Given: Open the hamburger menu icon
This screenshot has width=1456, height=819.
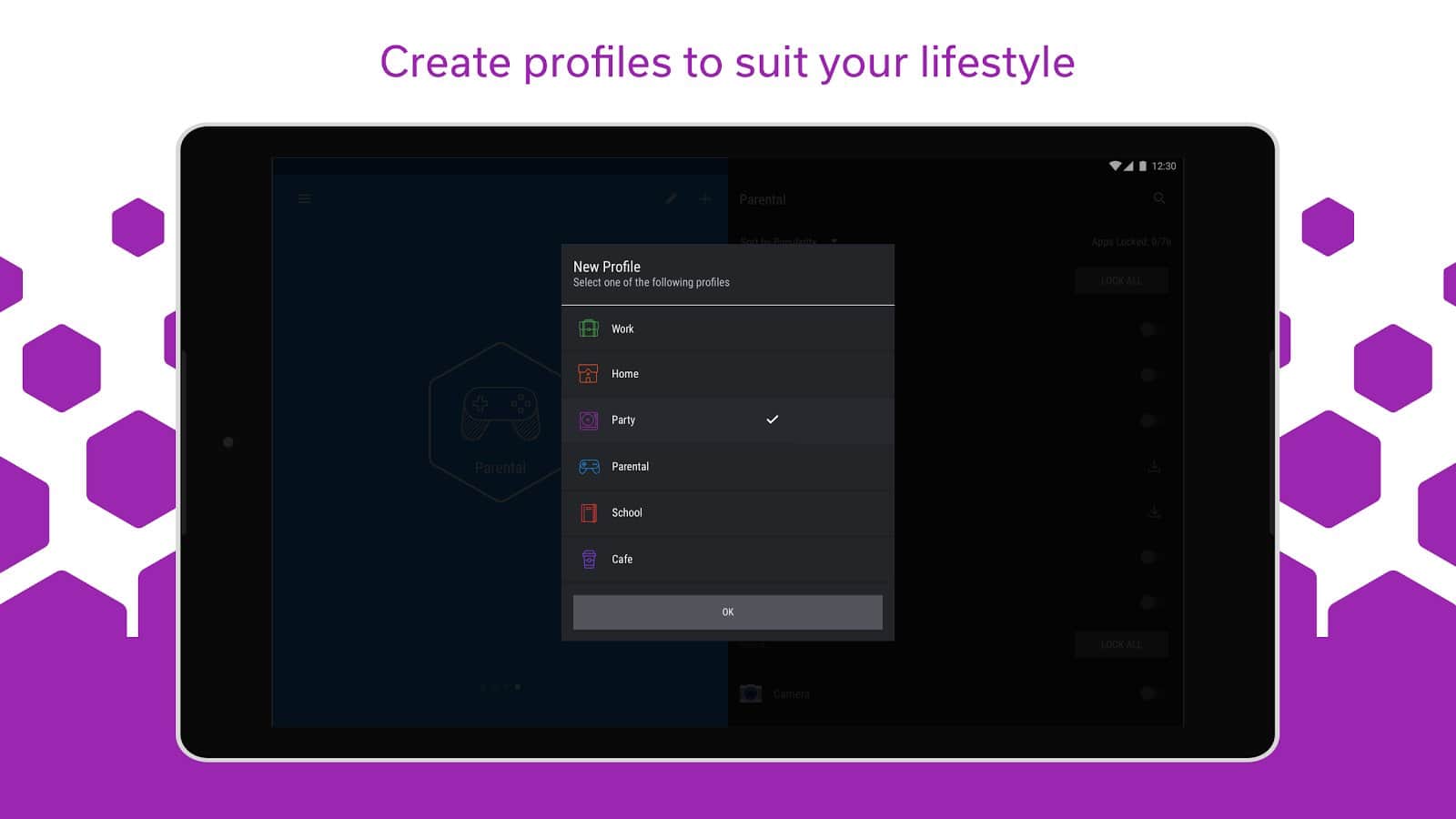Looking at the screenshot, I should click(x=305, y=198).
